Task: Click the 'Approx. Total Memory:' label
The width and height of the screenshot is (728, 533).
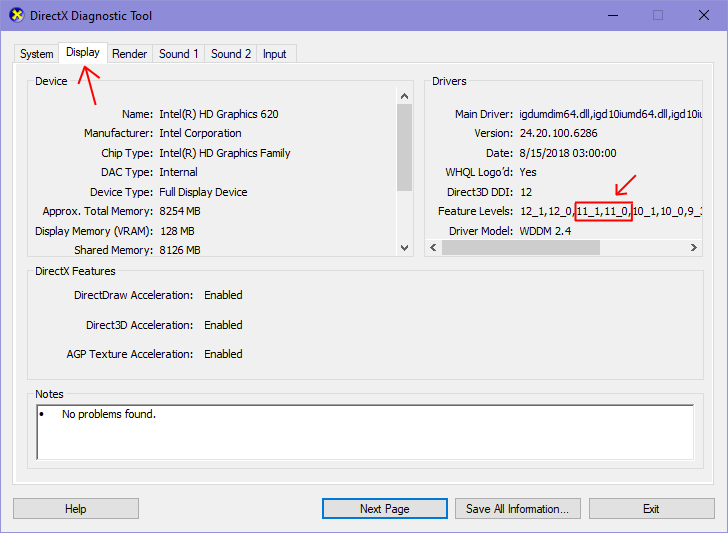Action: coord(98,211)
